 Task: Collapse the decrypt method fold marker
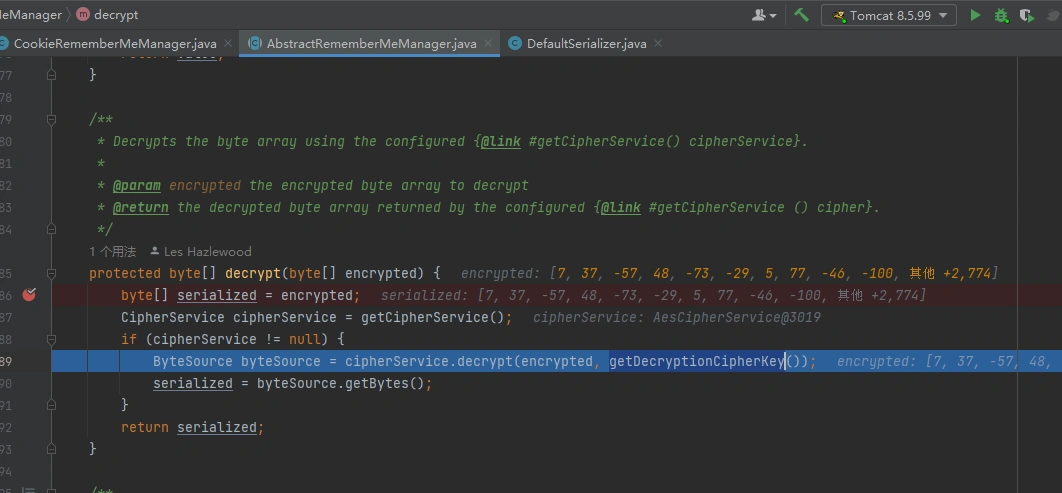click(x=52, y=274)
